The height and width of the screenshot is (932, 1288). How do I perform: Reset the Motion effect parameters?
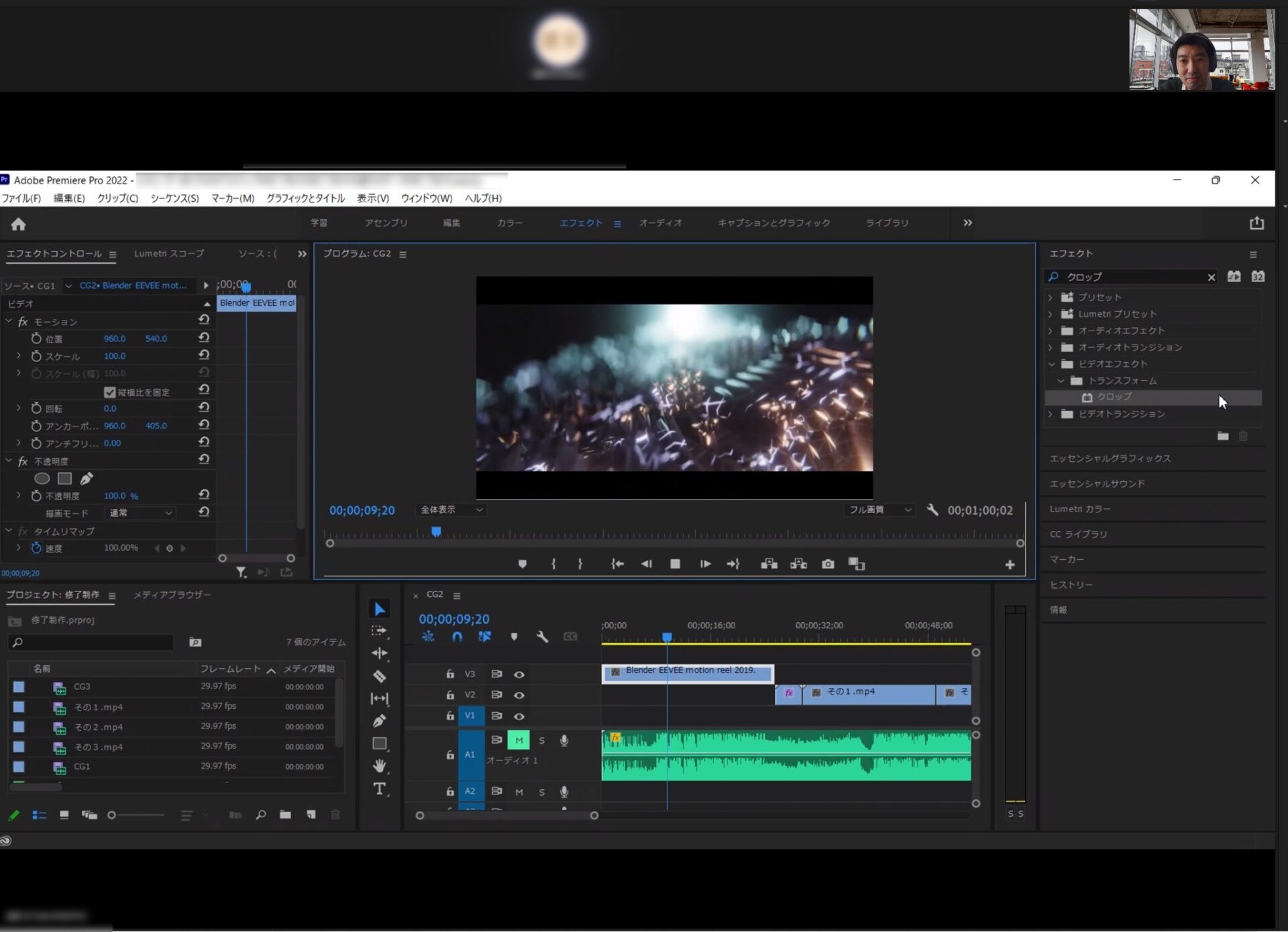(x=204, y=320)
